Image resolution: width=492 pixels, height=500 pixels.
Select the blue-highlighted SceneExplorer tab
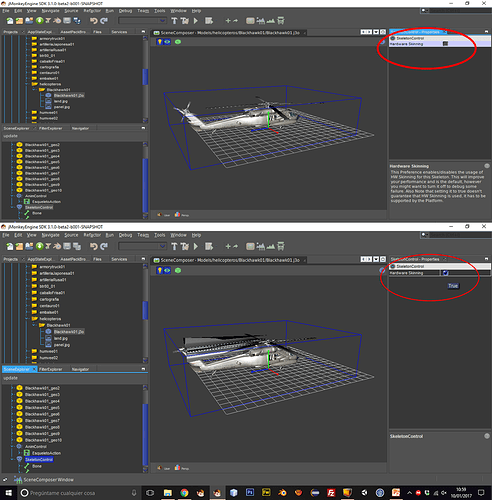point(17,369)
